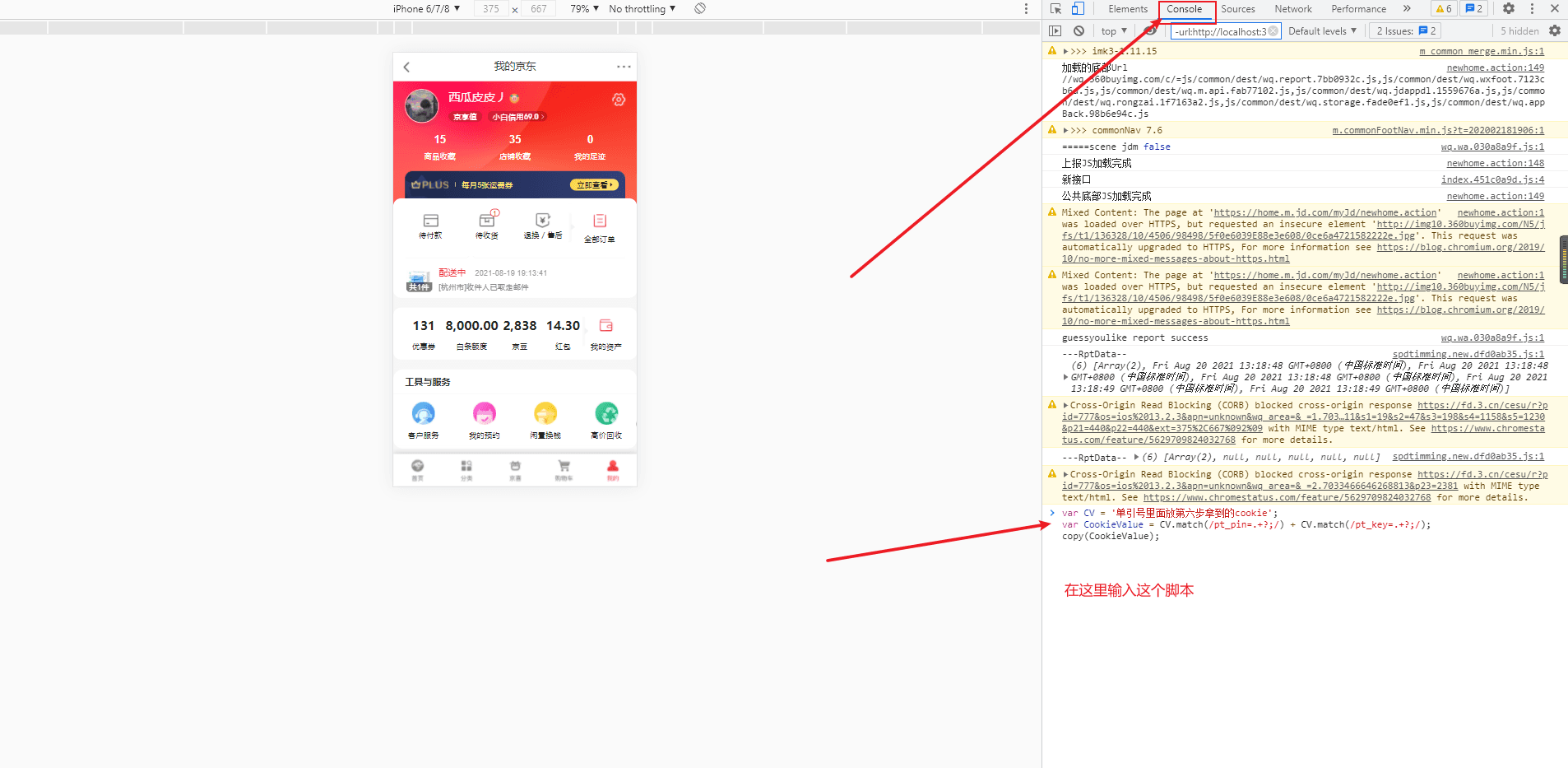Click the console filter input field
This screenshot has width=1568, height=768.
click(1220, 32)
